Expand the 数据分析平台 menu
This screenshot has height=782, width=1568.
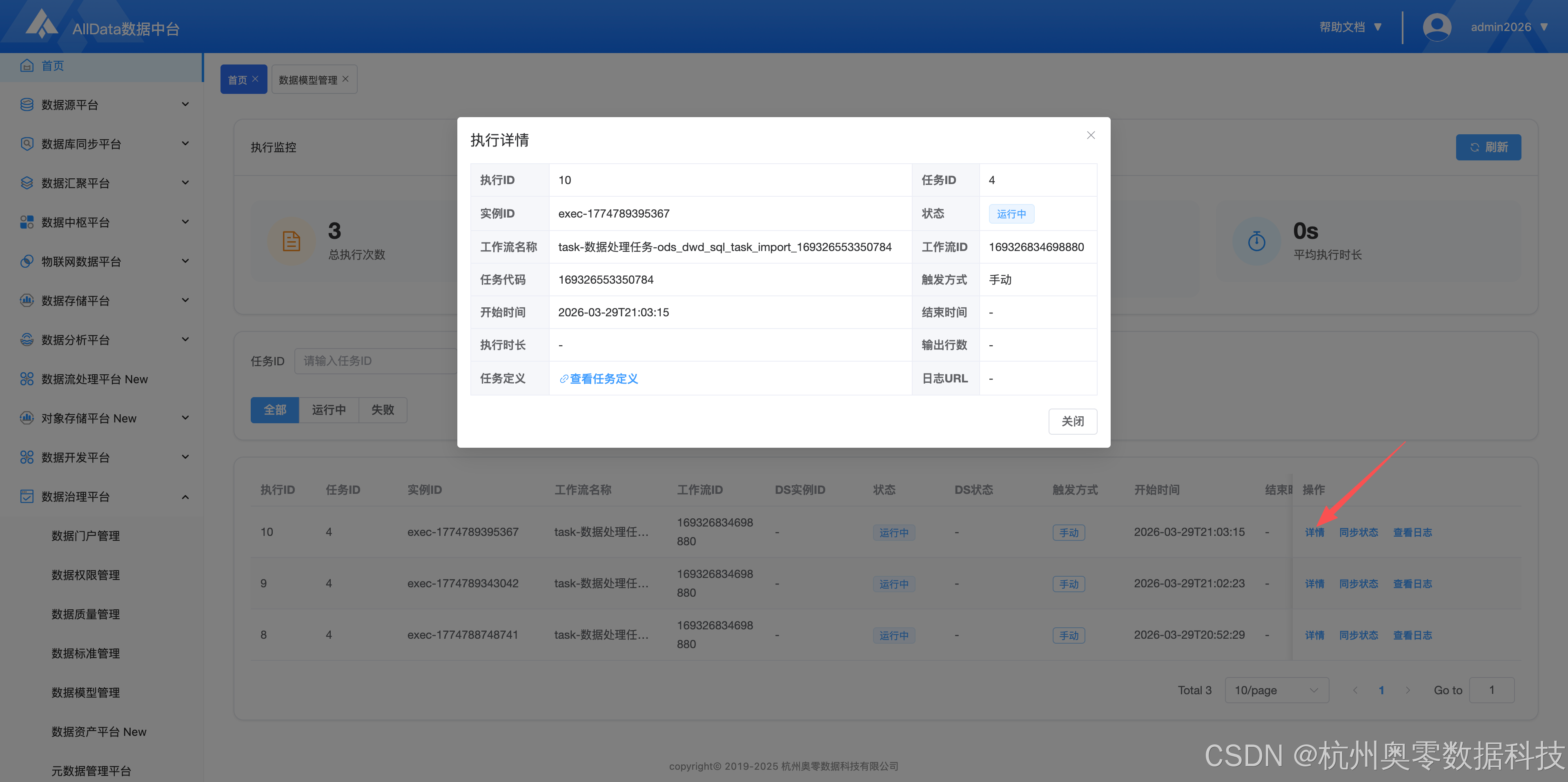[x=185, y=339]
